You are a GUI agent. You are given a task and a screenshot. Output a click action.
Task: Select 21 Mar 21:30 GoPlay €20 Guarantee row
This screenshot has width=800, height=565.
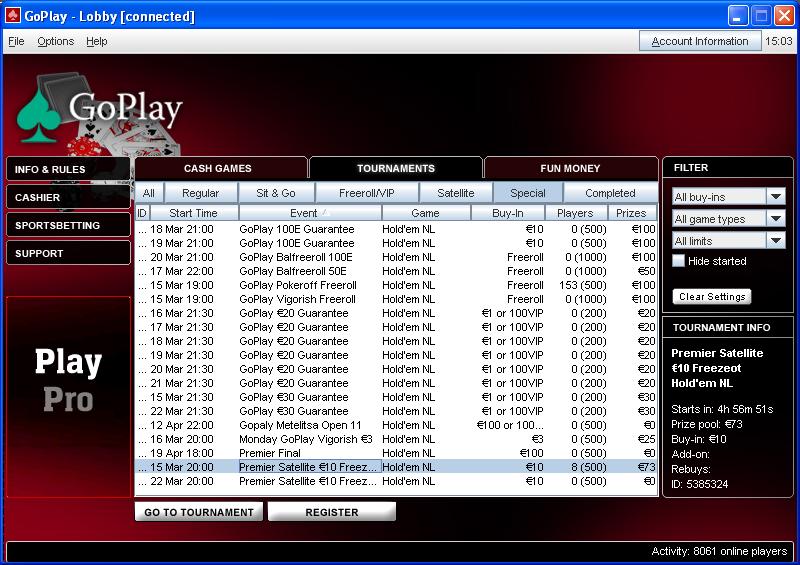[x=396, y=383]
